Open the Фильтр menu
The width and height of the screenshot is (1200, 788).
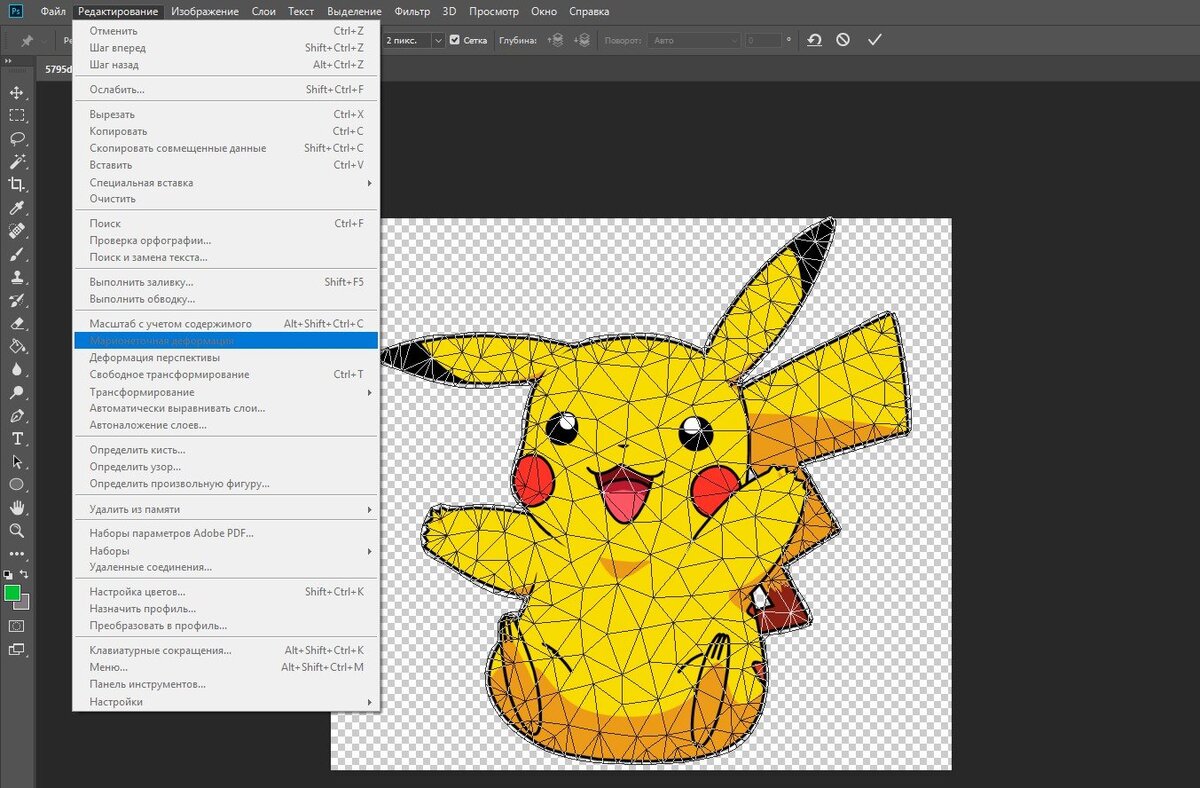pos(412,11)
